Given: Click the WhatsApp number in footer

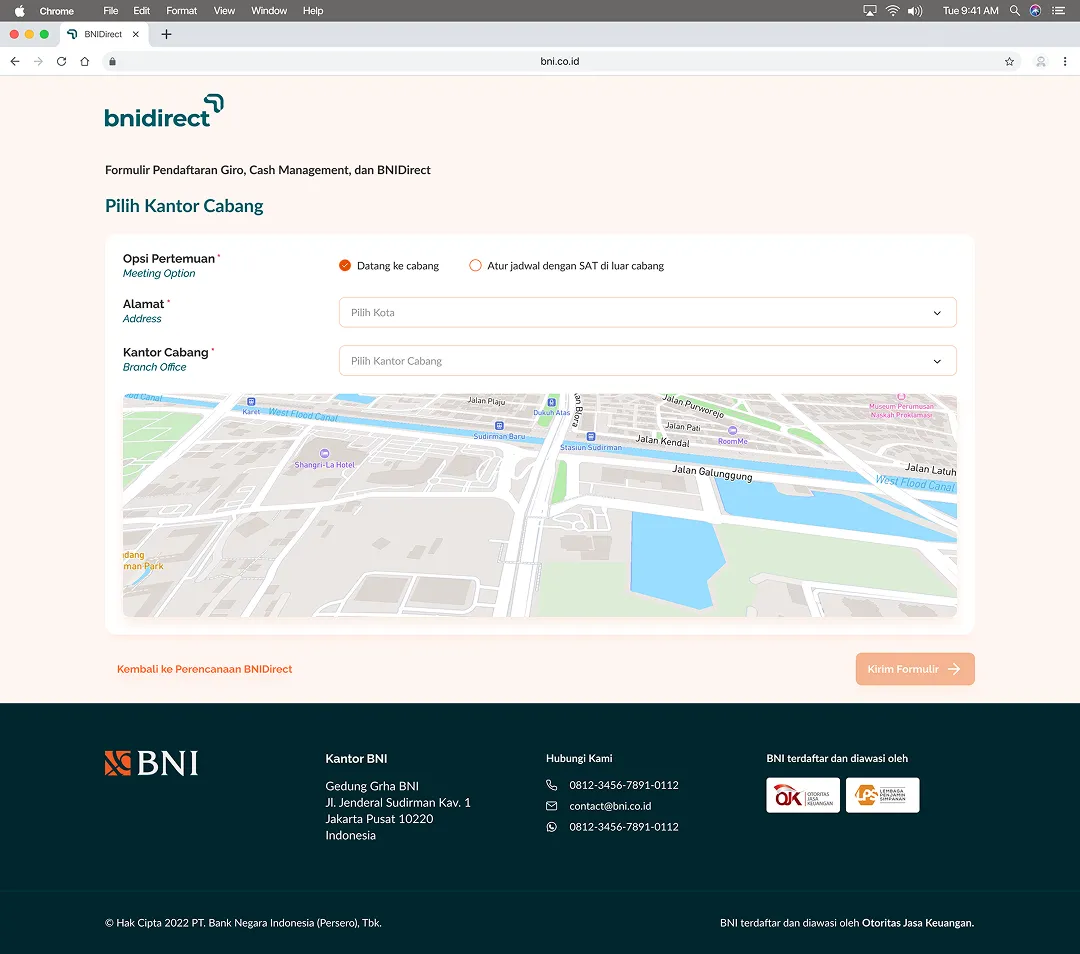Looking at the screenshot, I should (x=623, y=827).
